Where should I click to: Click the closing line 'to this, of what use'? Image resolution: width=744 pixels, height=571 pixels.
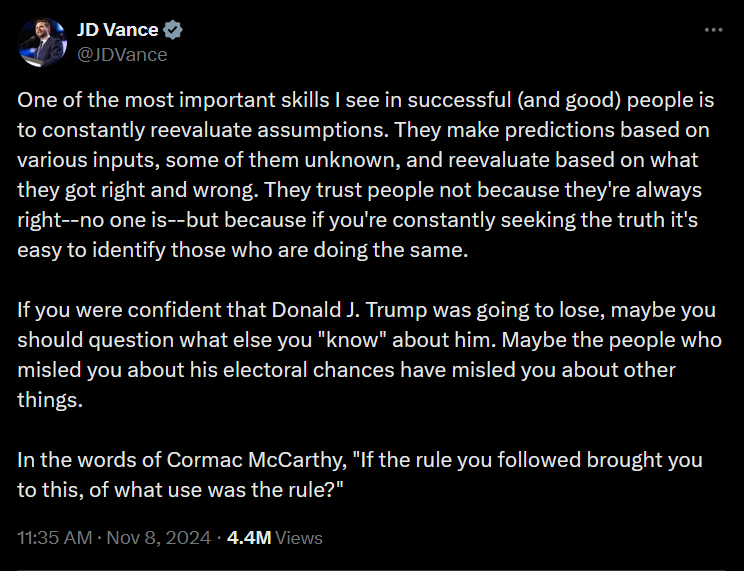click(x=180, y=490)
